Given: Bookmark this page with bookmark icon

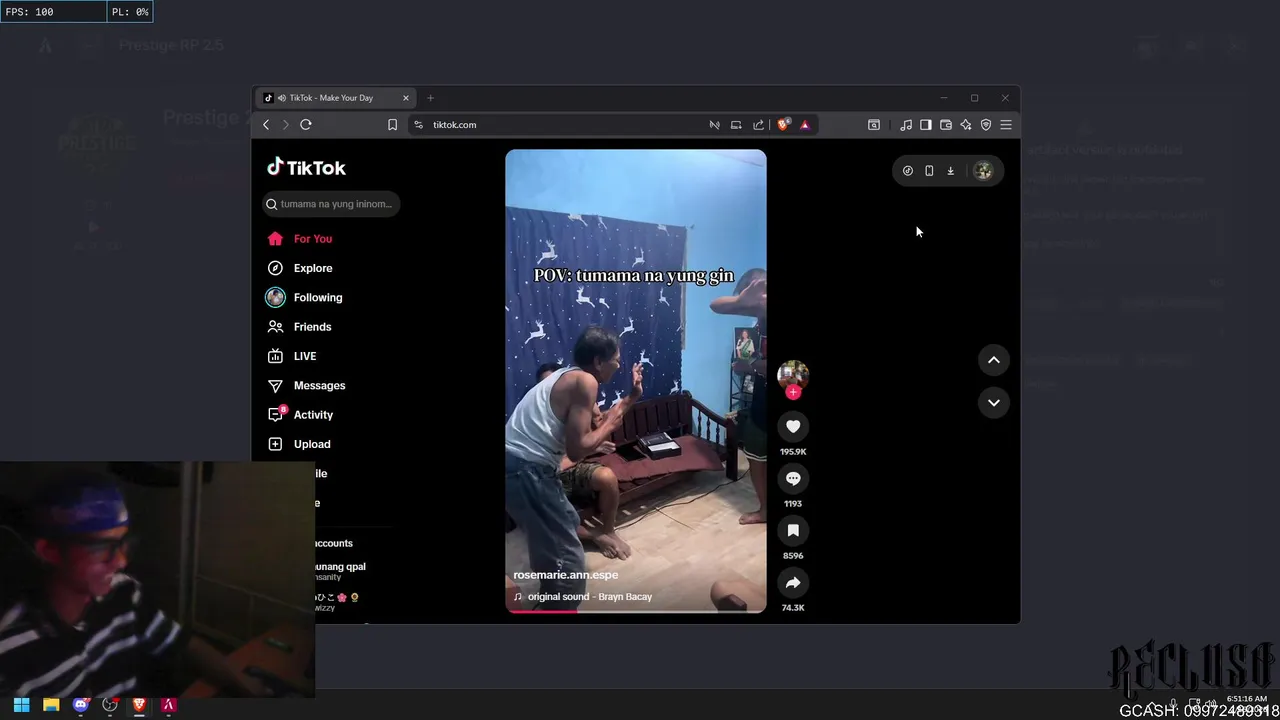Looking at the screenshot, I should [x=392, y=125].
